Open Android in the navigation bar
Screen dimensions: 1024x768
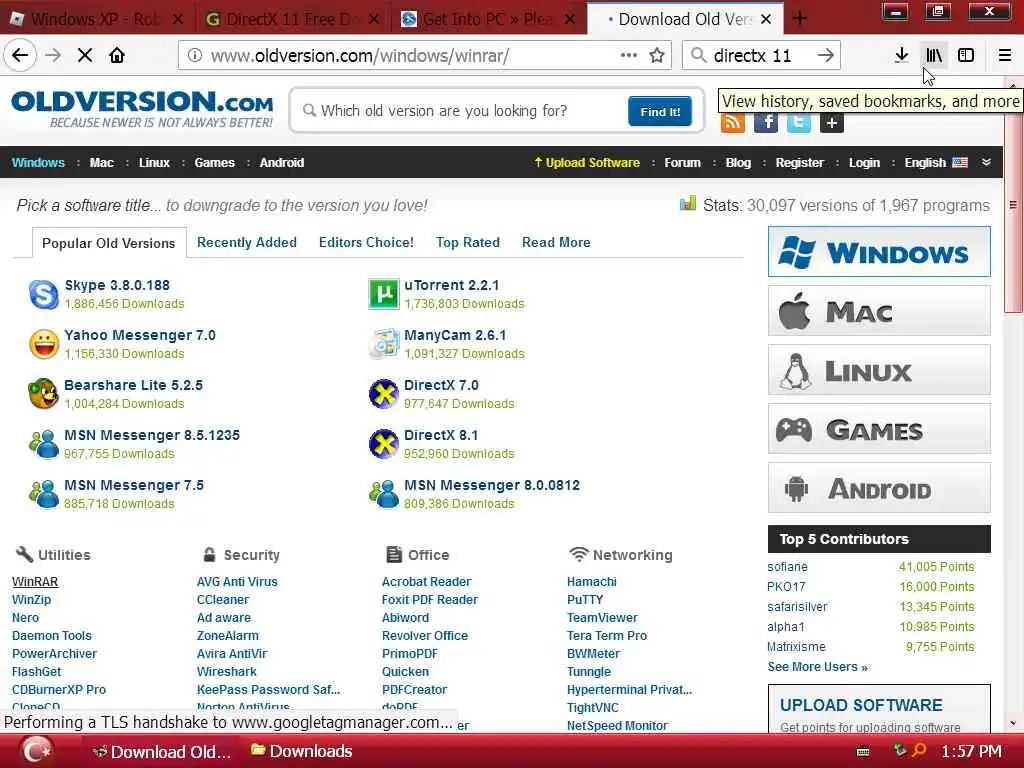(x=281, y=163)
